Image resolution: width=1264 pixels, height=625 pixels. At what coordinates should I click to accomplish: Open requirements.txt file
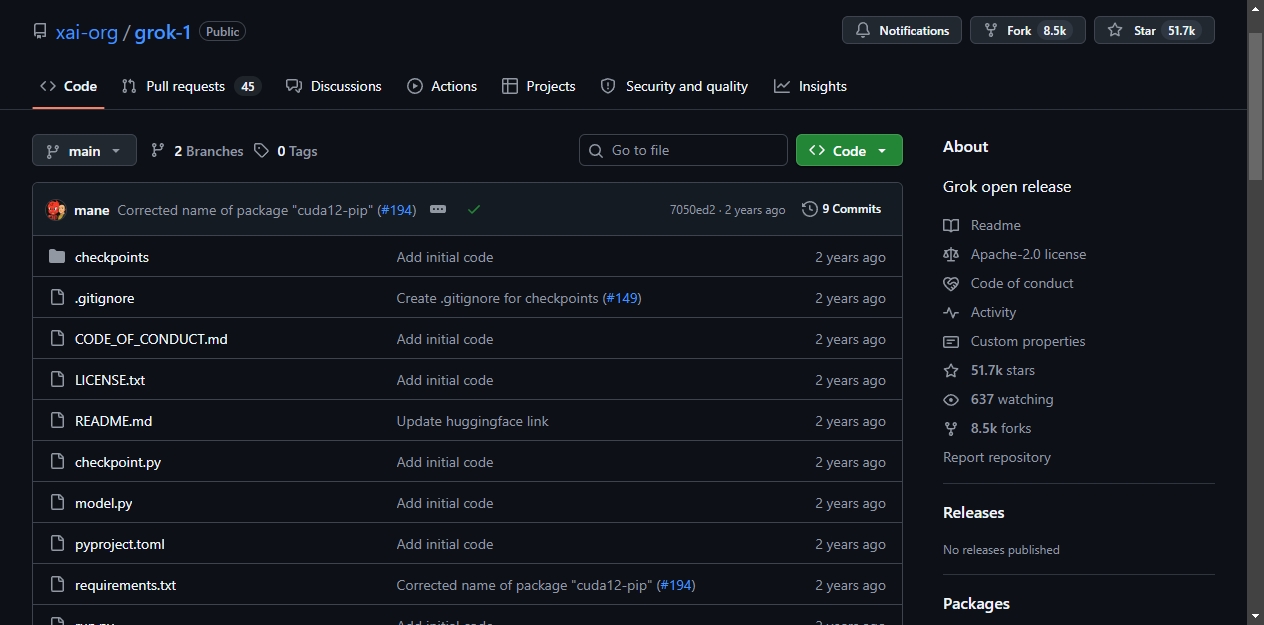(125, 585)
